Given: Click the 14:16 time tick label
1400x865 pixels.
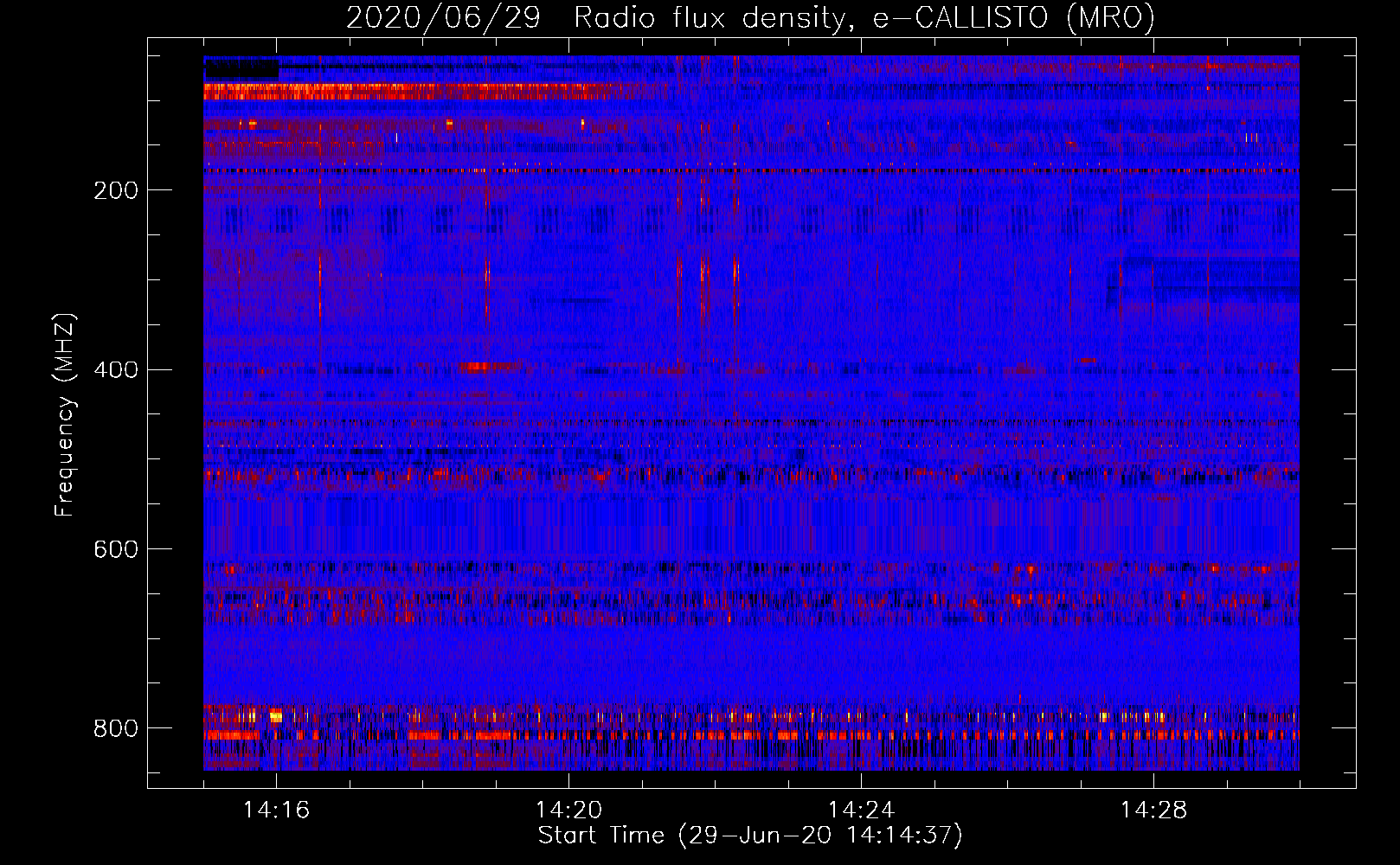Looking at the screenshot, I should click(276, 810).
